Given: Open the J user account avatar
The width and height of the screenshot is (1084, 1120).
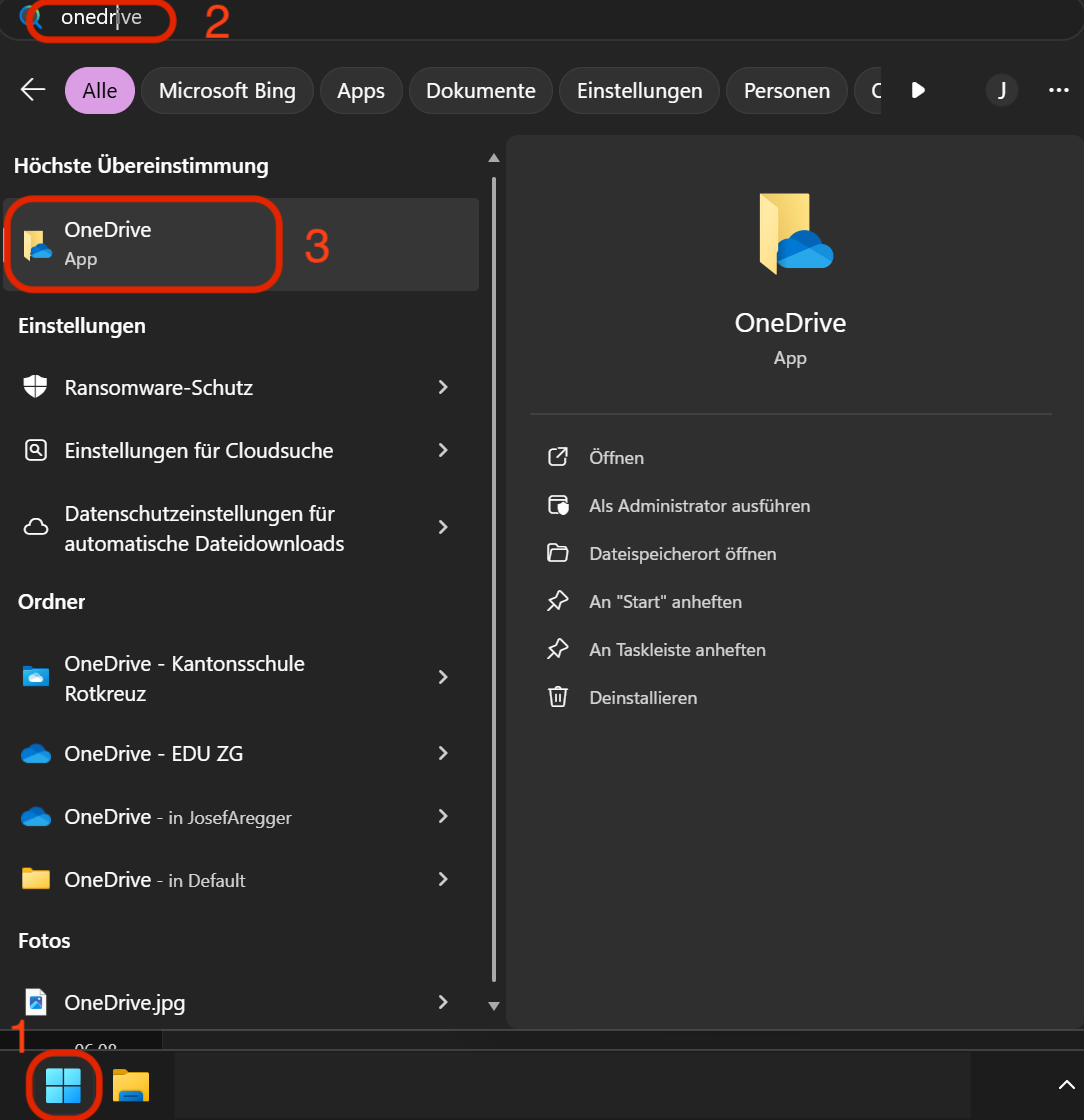Looking at the screenshot, I should (1002, 90).
